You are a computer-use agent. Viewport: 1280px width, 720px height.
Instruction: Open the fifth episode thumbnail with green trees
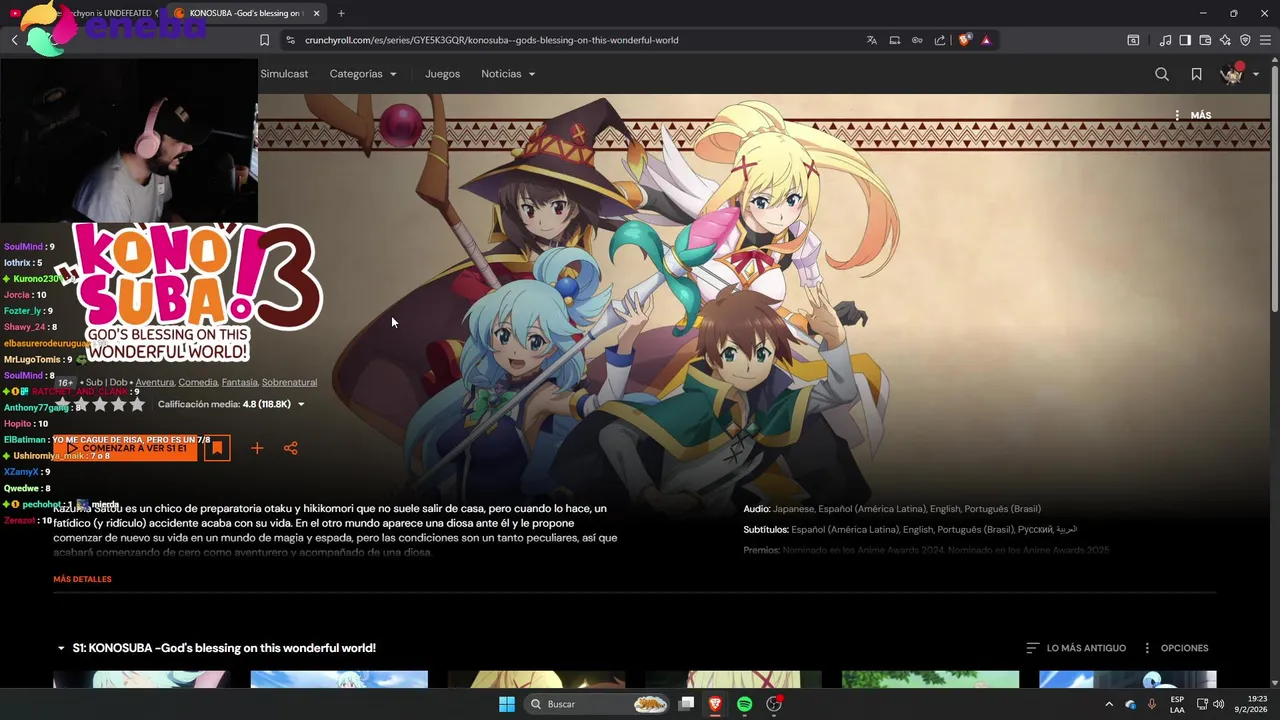[930, 679]
